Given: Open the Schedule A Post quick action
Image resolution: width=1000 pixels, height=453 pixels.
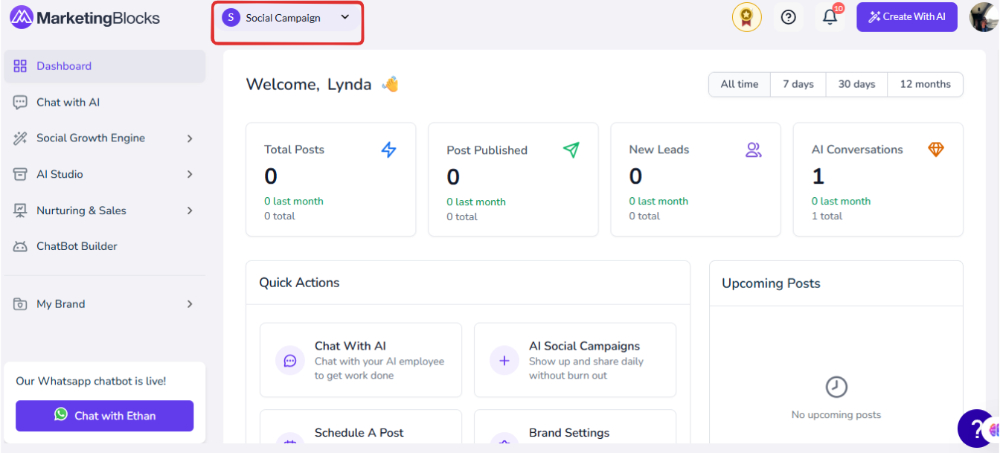Looking at the screenshot, I should click(360, 426).
